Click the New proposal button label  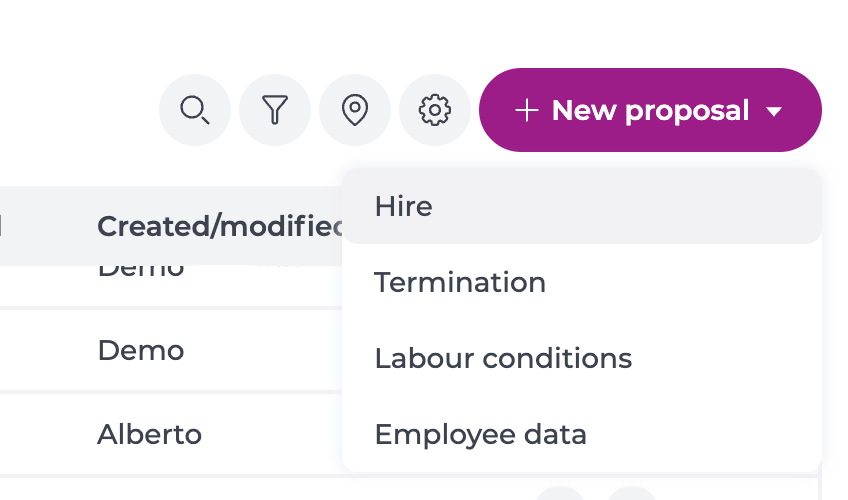pyautogui.click(x=650, y=110)
